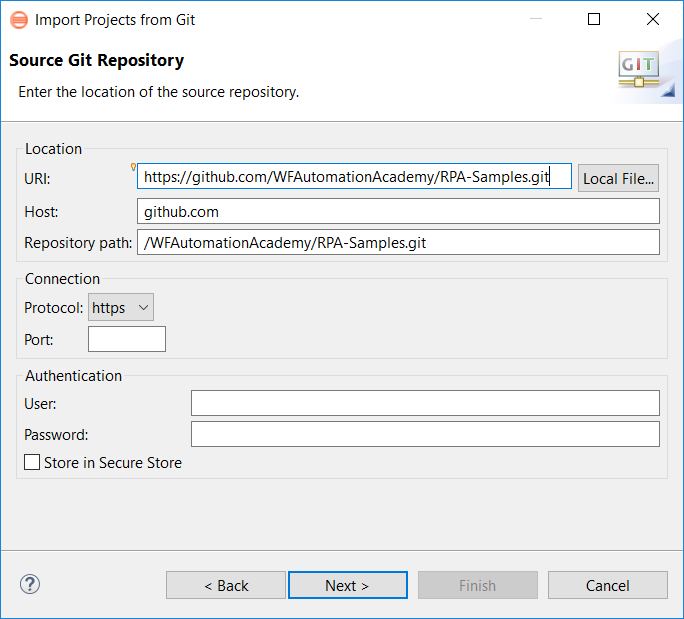Viewport: 684px width, 619px height.
Task: Open the Protocol dropdown
Action: point(121,307)
